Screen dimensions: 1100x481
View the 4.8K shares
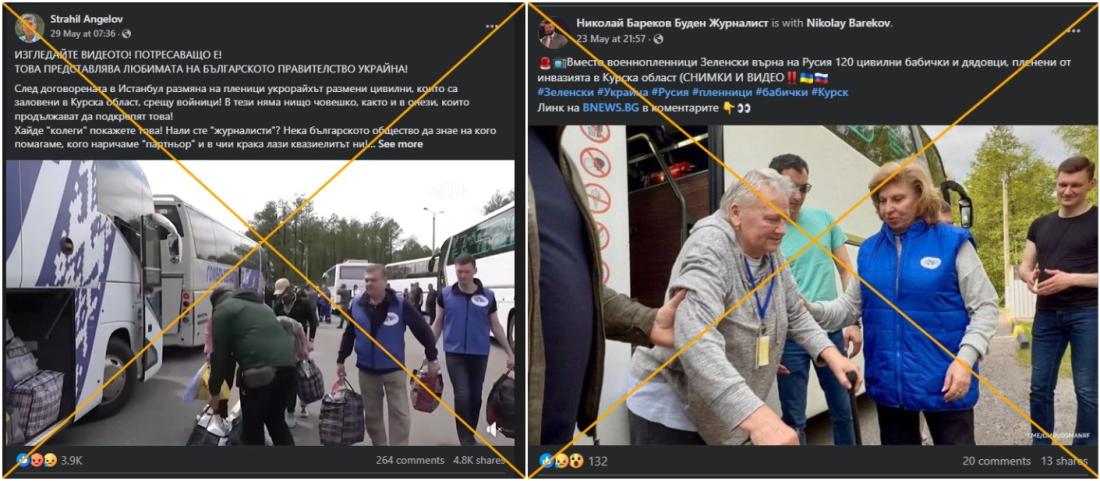479,461
